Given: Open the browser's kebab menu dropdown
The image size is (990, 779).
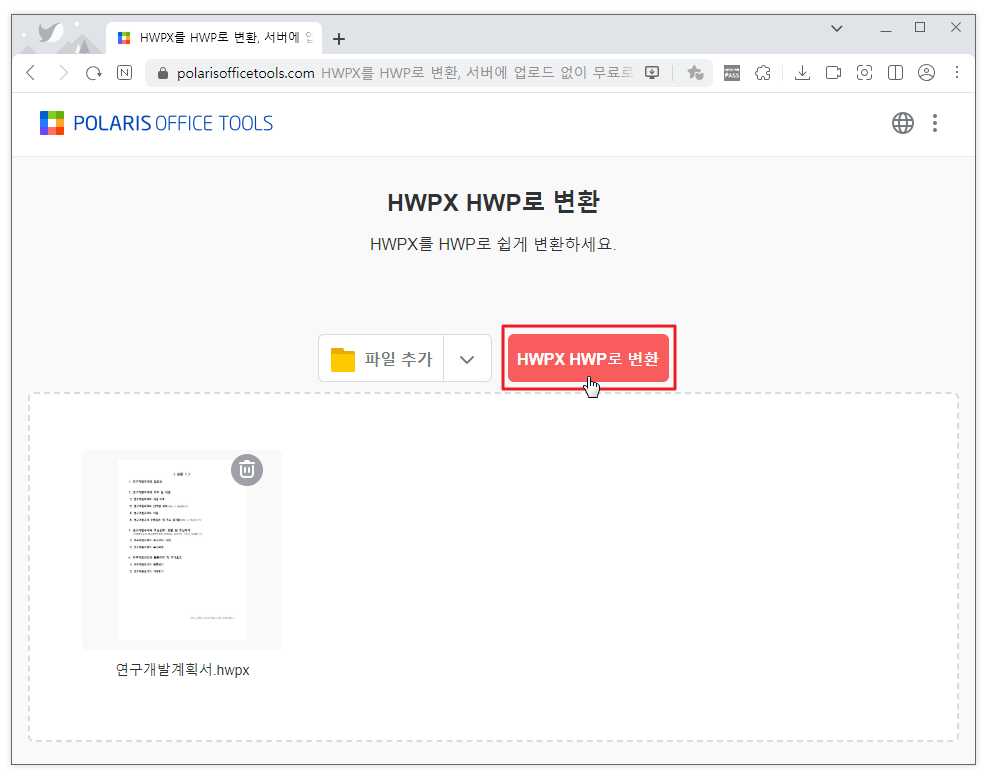Looking at the screenshot, I should coord(957,72).
